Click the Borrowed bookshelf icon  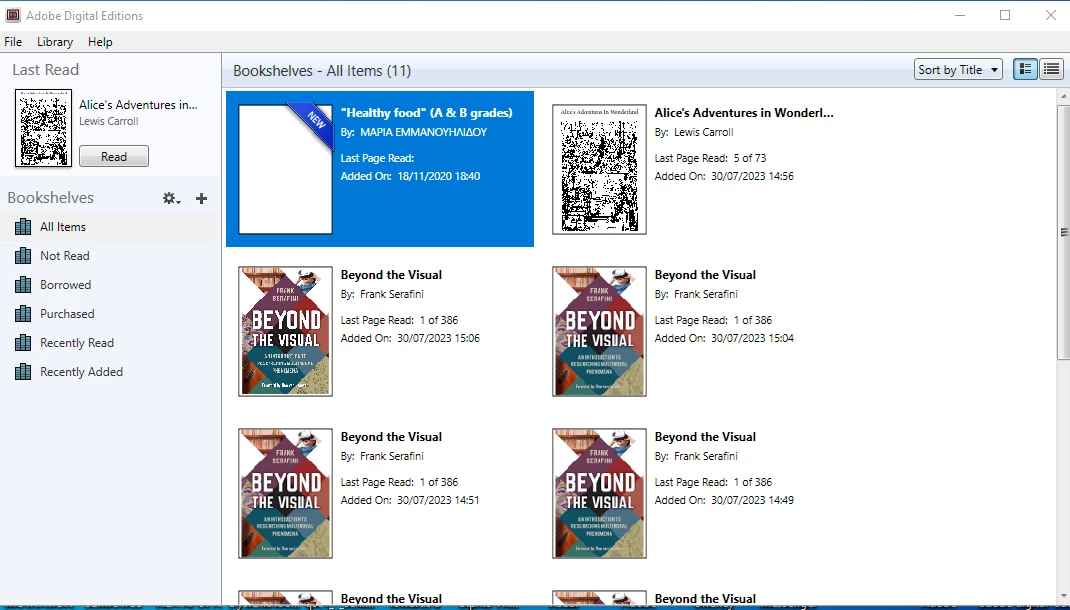coord(23,285)
